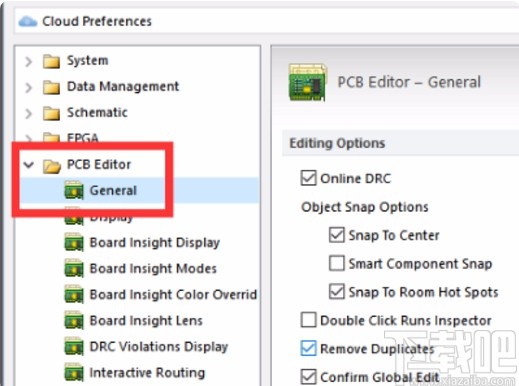Image resolution: width=519 pixels, height=386 pixels.
Task: Click the DRC Violations Display icon
Action: [x=74, y=346]
